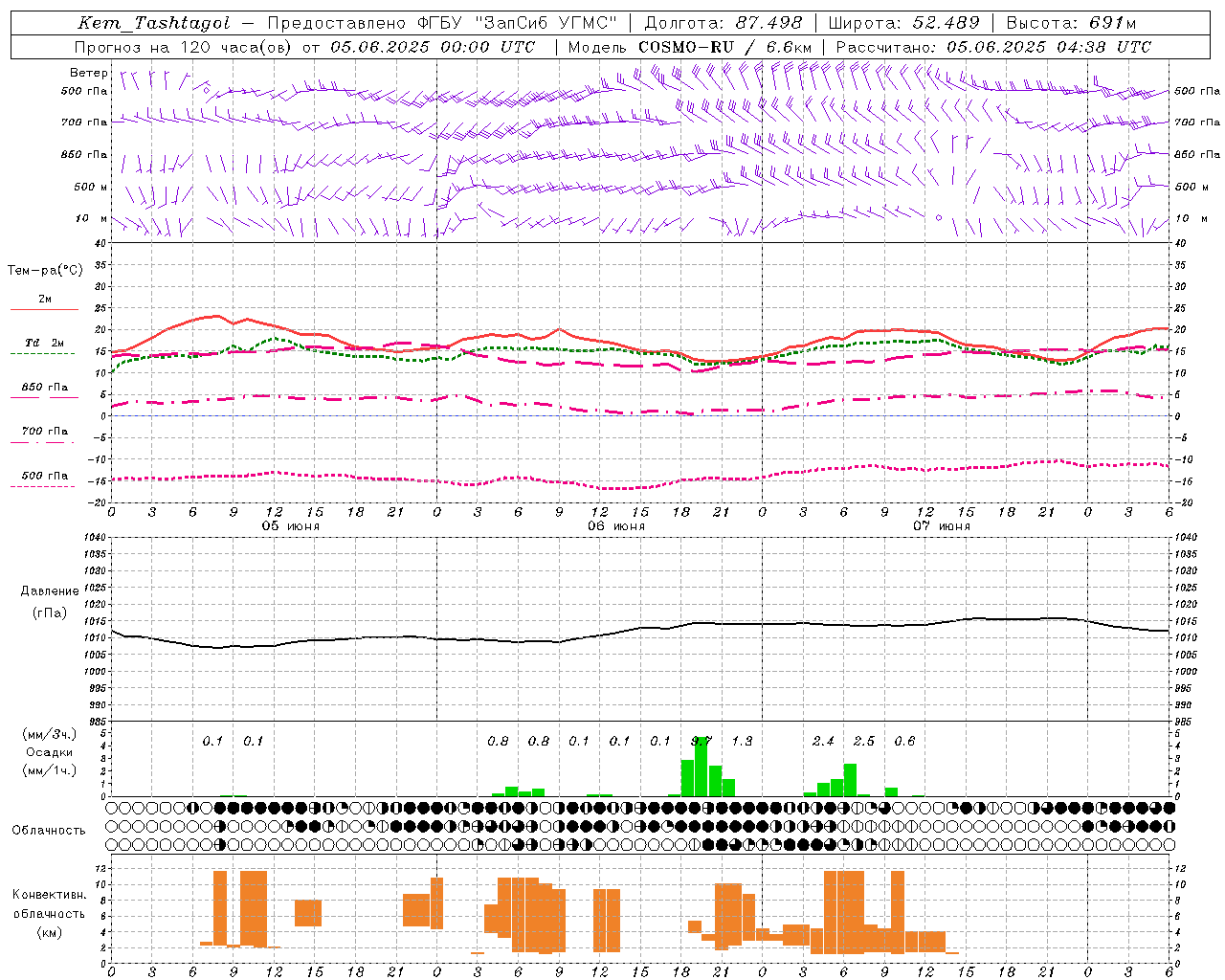
Task: Click the Тем-ра(°C) axis title
Action: tap(45, 271)
